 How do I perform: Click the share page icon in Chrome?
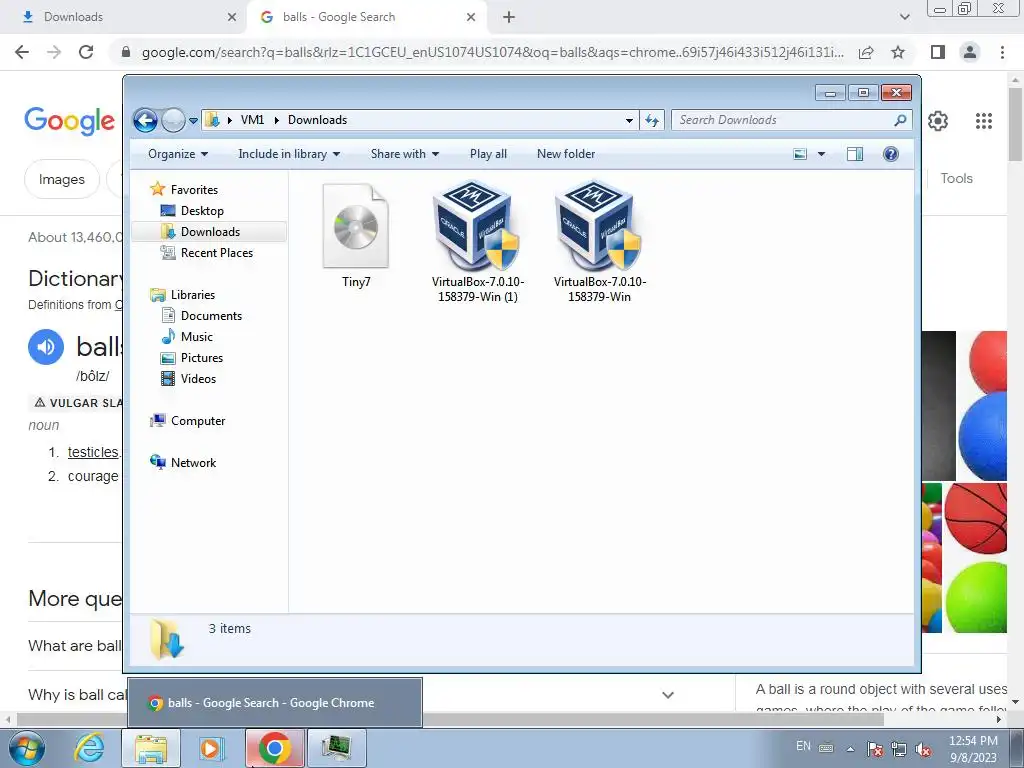pyautogui.click(x=866, y=52)
